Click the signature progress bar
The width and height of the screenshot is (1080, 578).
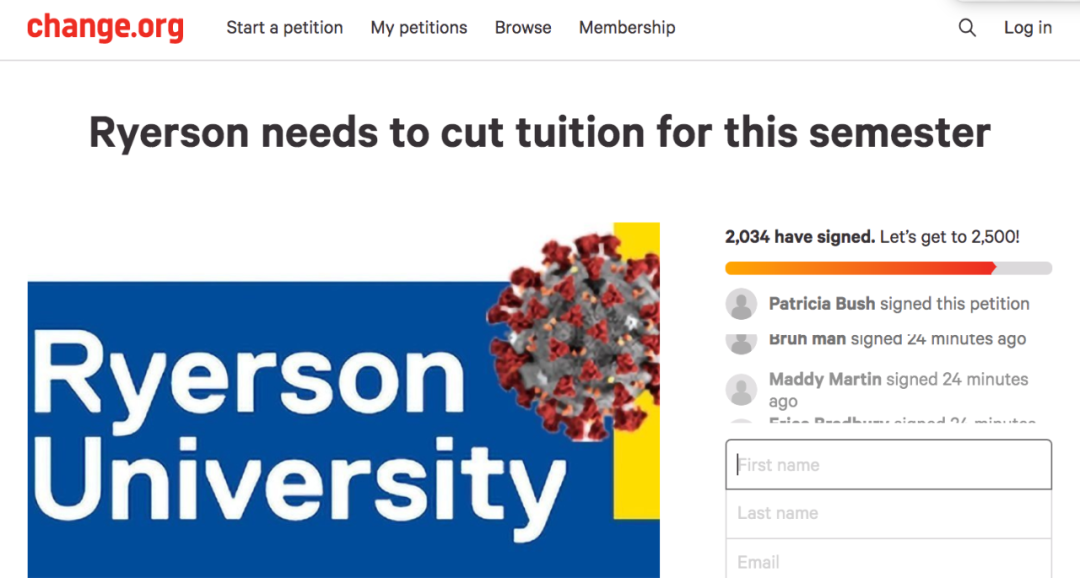[888, 268]
